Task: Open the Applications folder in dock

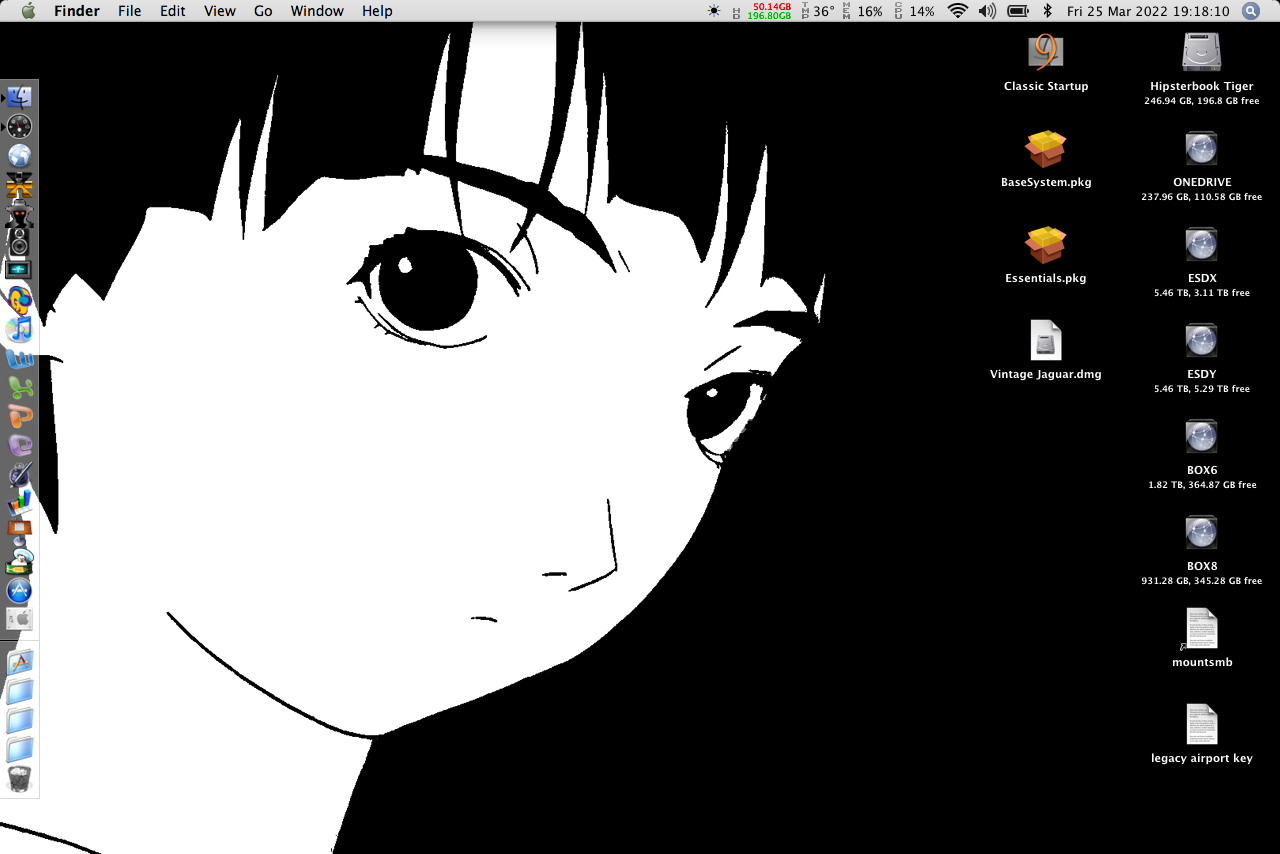Action: [x=20, y=661]
